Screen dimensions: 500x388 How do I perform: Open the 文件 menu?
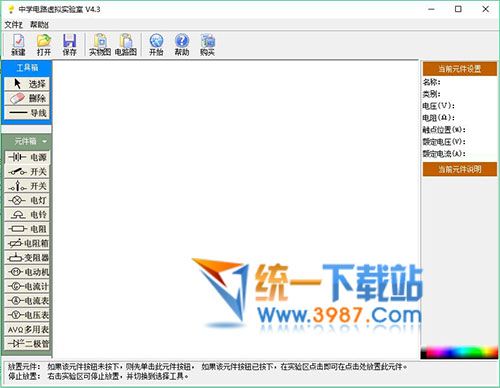coord(13,24)
